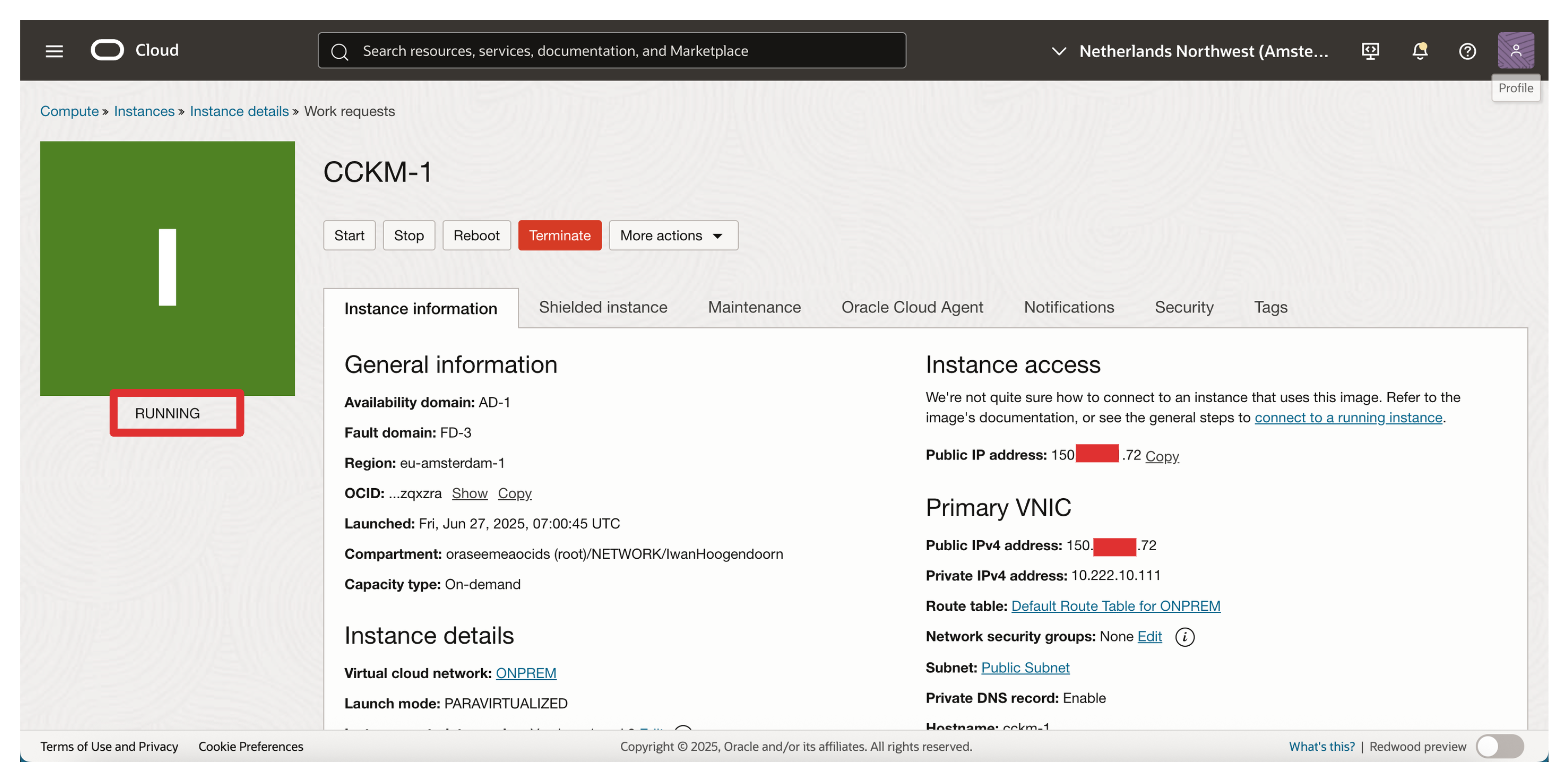1568x782 pixels.
Task: Toggle the Redwood preview switch
Action: (x=1499, y=746)
